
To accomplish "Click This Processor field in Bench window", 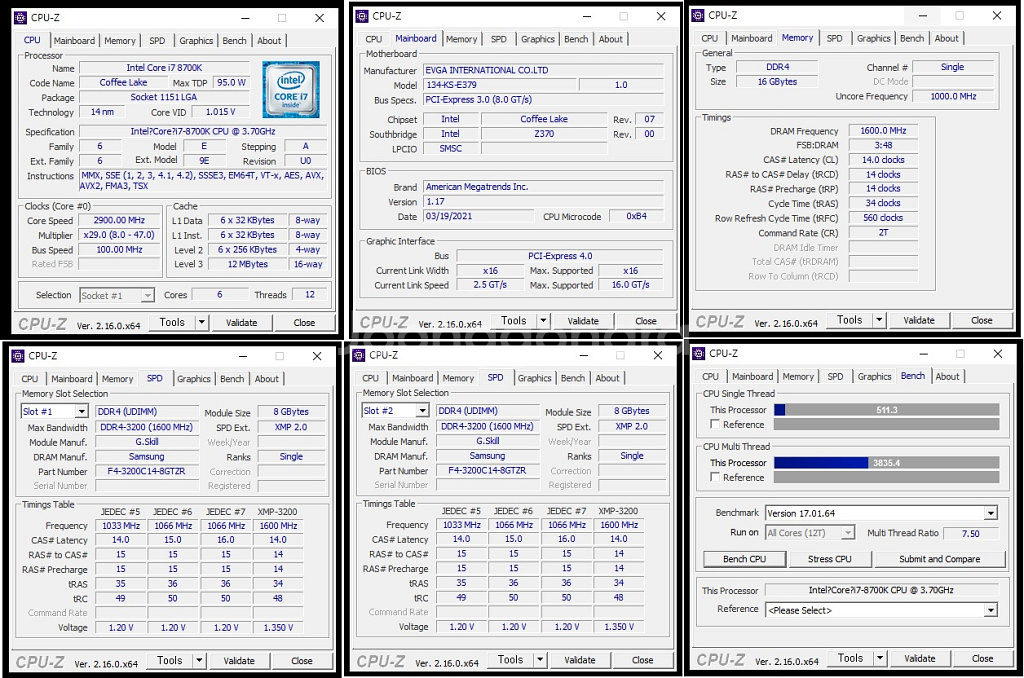I will (x=881, y=590).
